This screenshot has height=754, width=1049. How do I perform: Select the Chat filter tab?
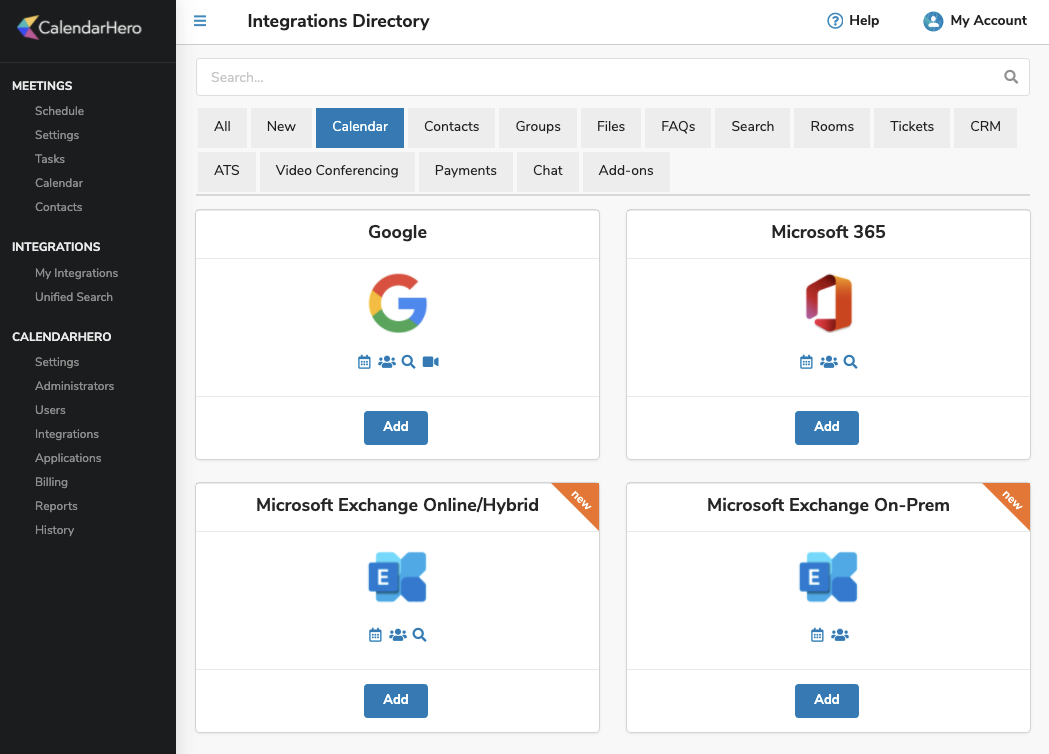click(x=548, y=171)
